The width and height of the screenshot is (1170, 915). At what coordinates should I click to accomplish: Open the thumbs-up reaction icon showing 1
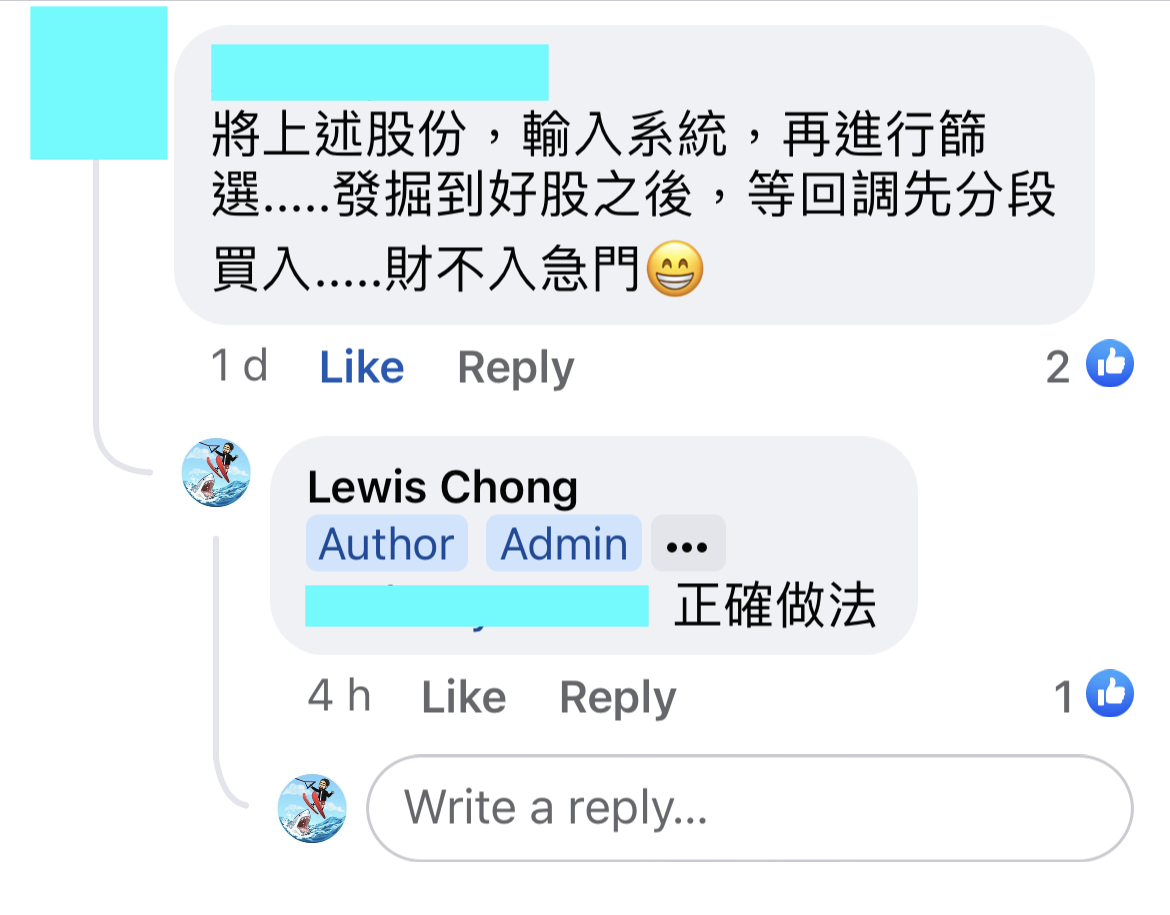(x=1110, y=693)
